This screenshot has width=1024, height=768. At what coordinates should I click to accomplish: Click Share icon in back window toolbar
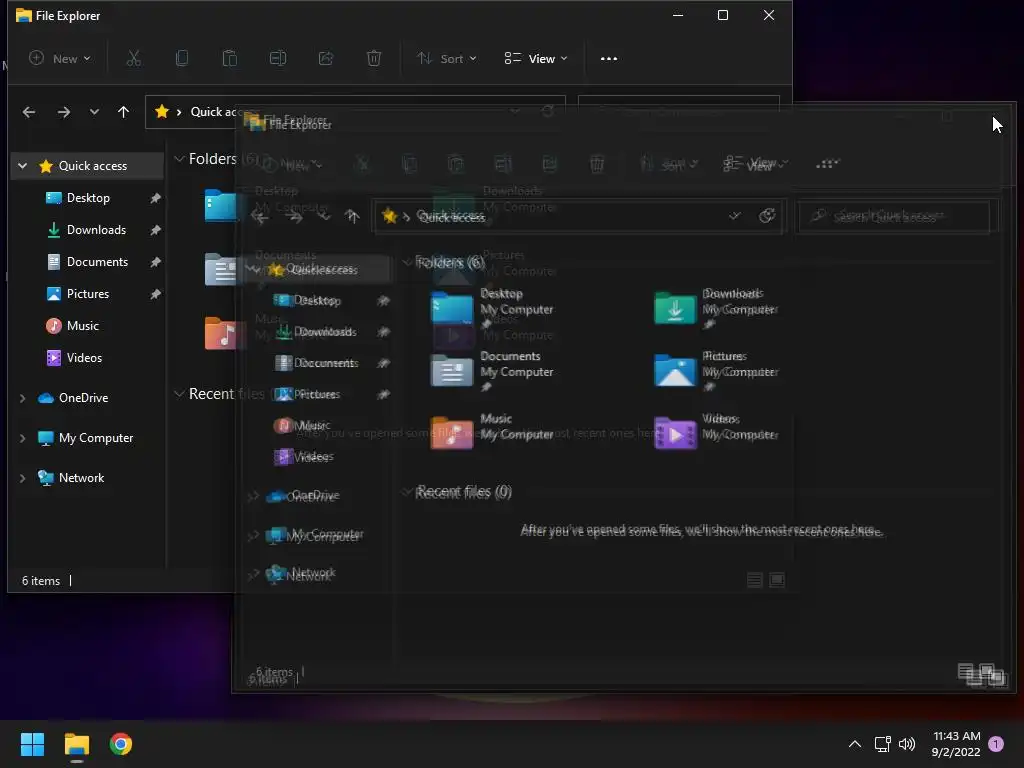click(326, 59)
